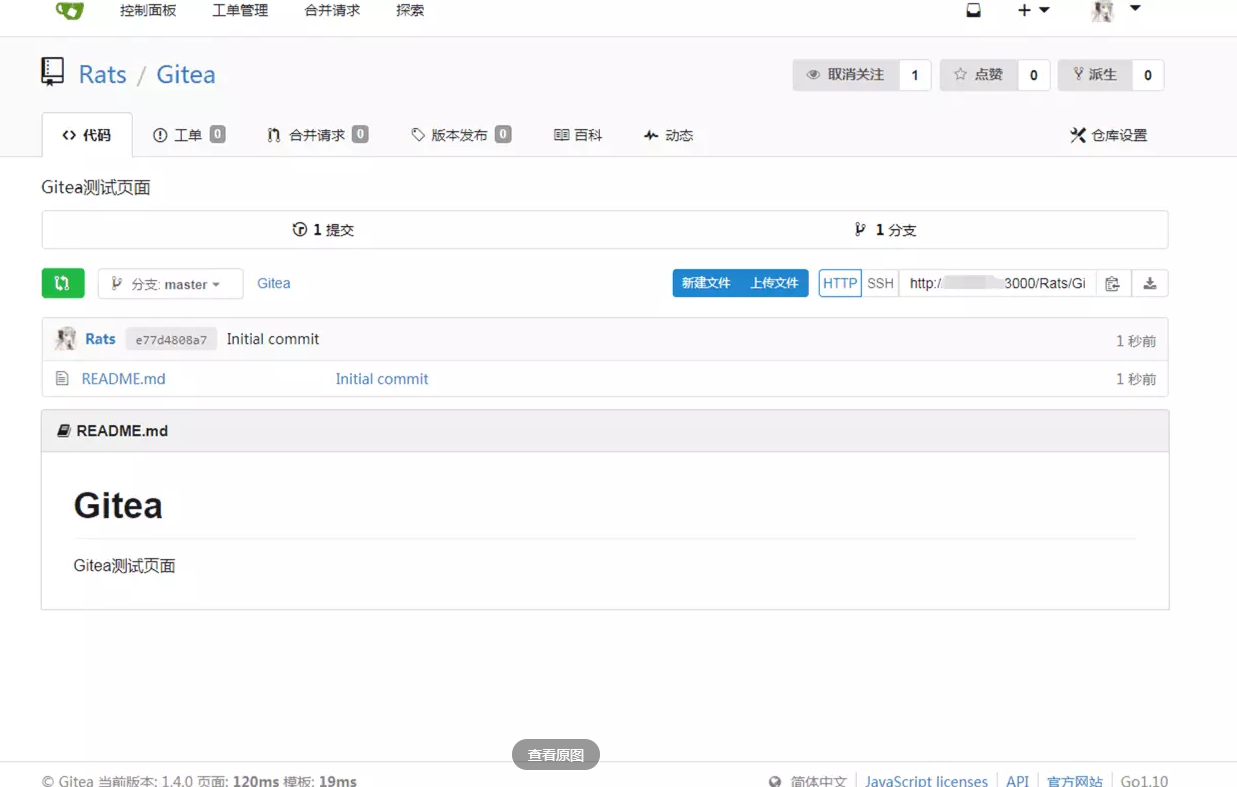This screenshot has width=1237, height=787.
Task: Click the 新建文件 button
Action: pos(707,283)
